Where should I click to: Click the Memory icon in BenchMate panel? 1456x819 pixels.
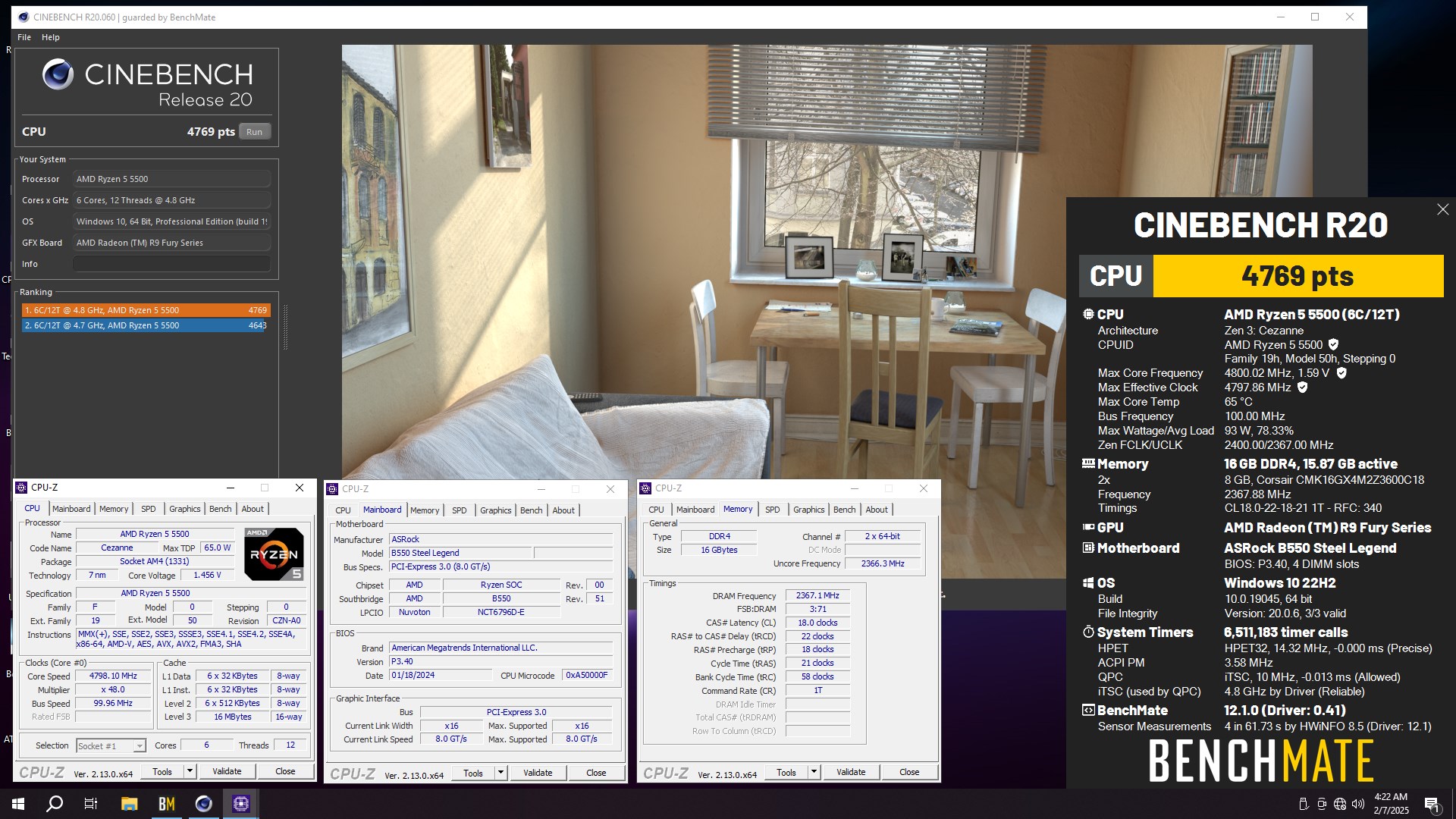[x=1088, y=463]
